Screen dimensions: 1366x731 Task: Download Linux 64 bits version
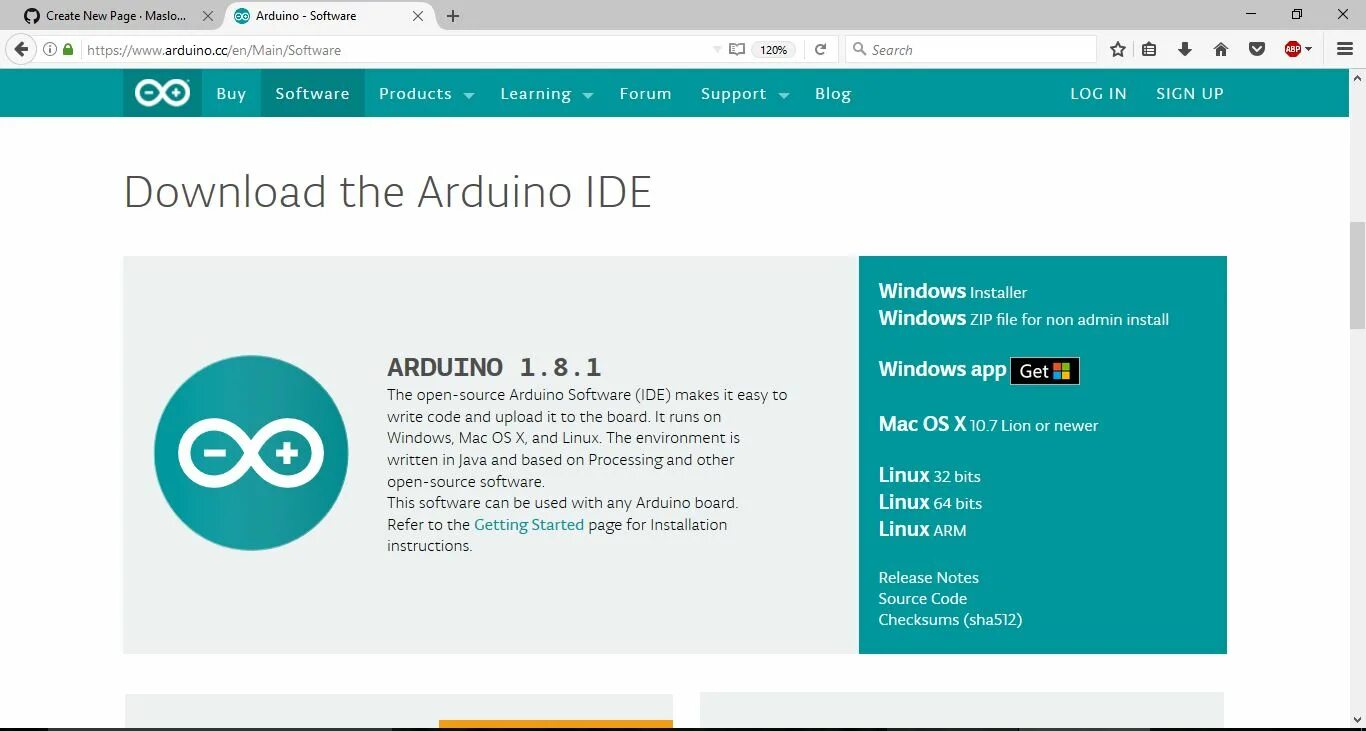pyautogui.click(x=930, y=502)
